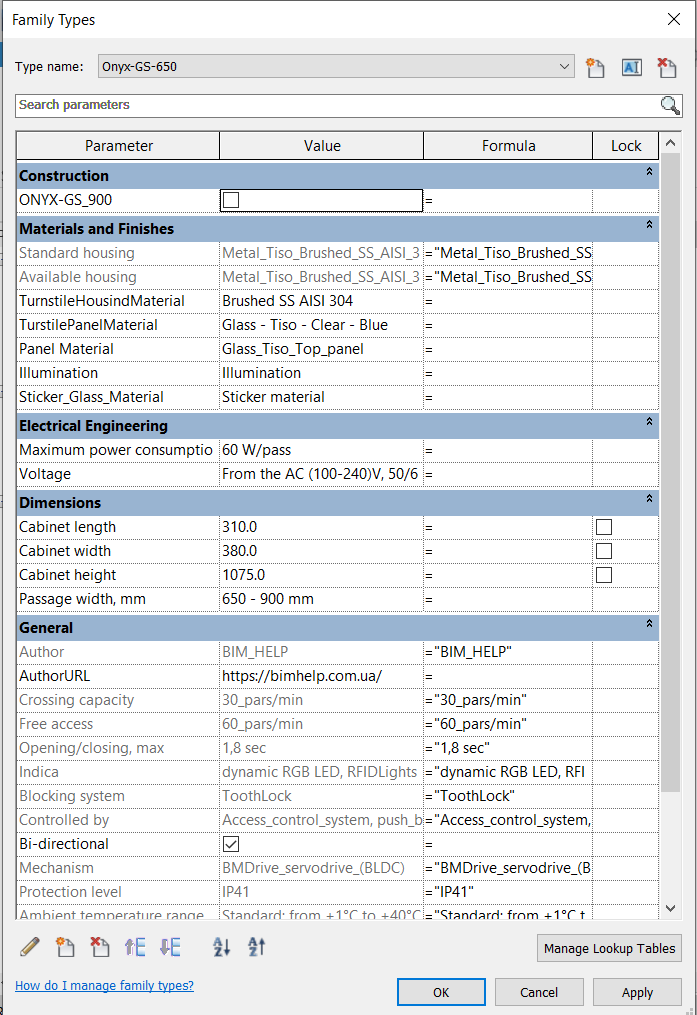Screen dimensions: 697x1015
Task: Click the Delete Type icon
Action: [x=666, y=67]
